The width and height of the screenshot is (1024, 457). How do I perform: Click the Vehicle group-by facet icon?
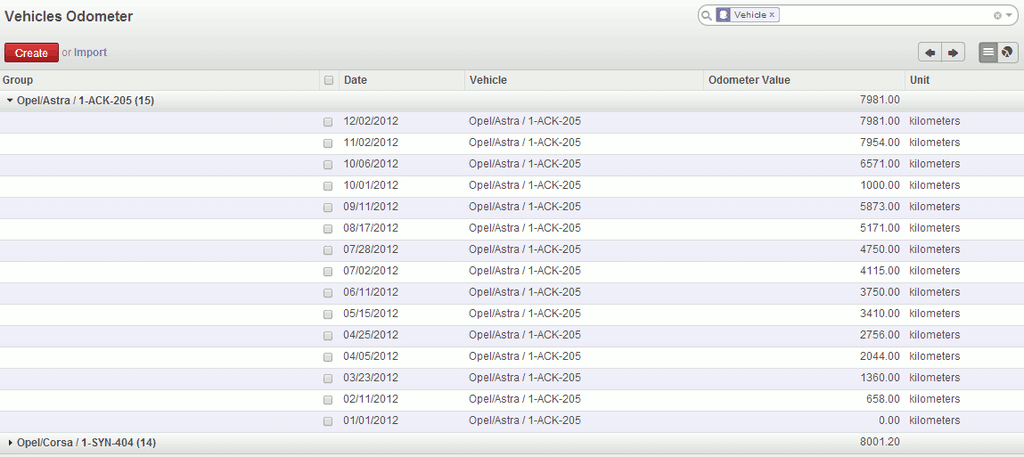tap(724, 15)
